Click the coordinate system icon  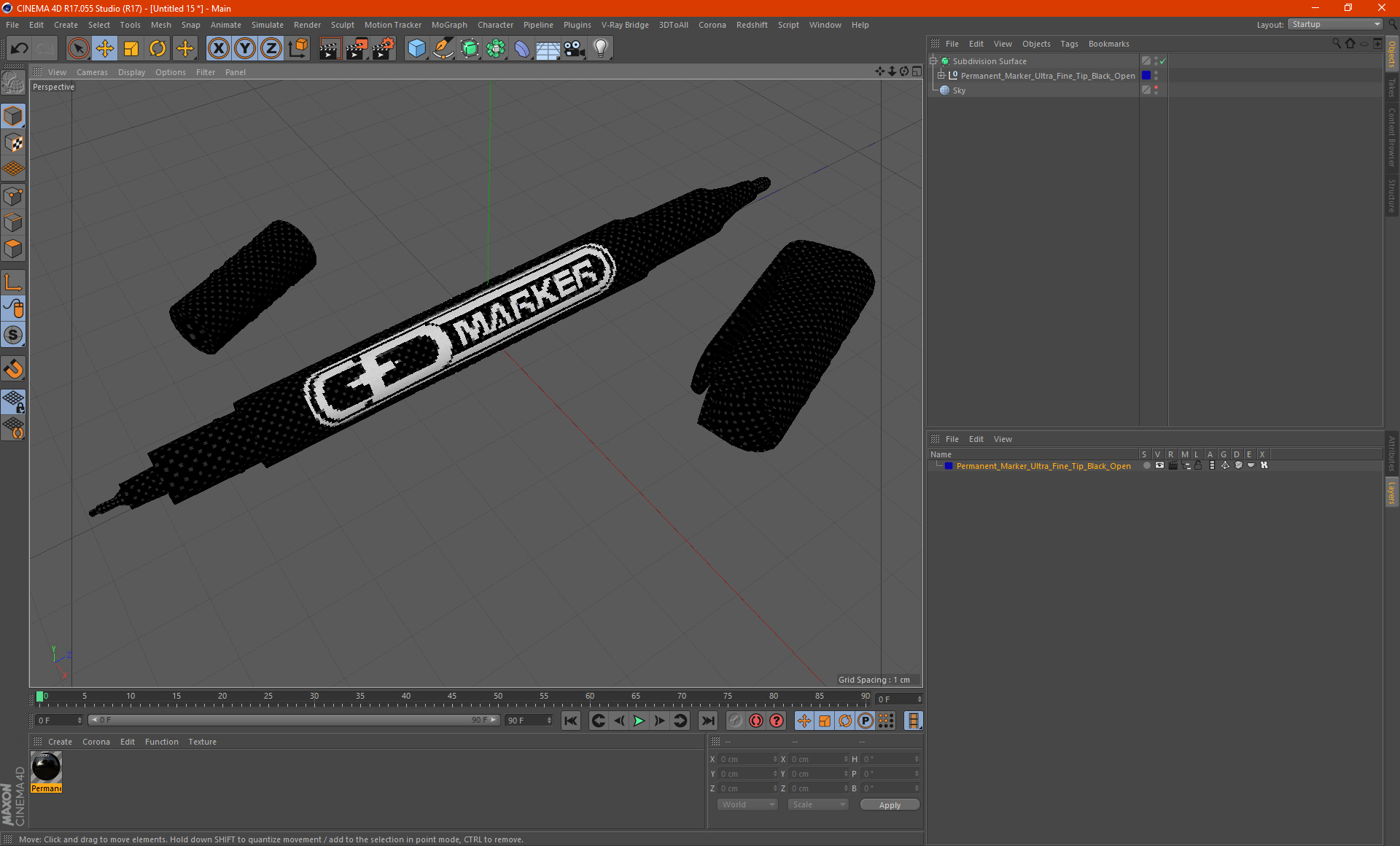pyautogui.click(x=298, y=49)
